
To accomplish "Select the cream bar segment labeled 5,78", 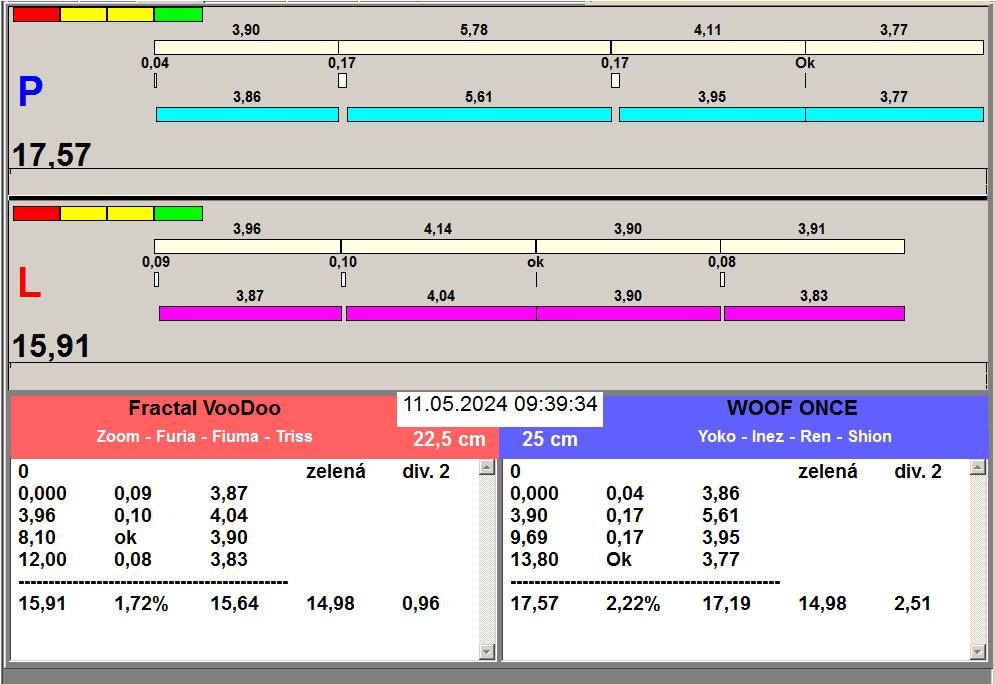I will (x=475, y=48).
